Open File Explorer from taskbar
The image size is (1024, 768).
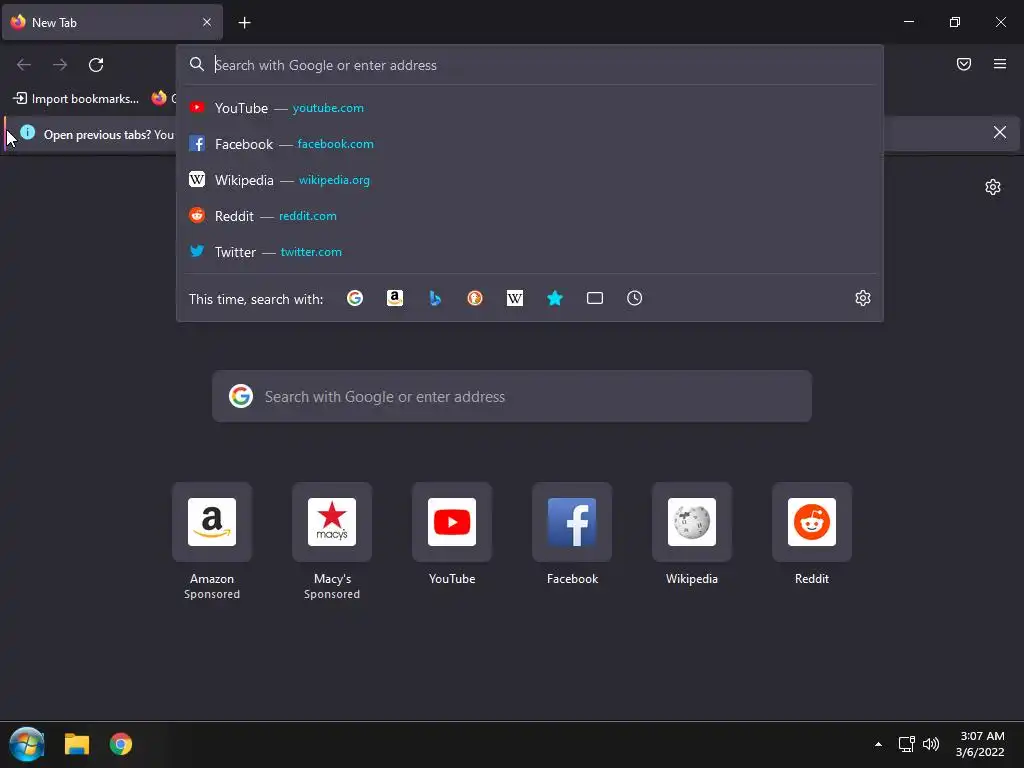[x=76, y=744]
